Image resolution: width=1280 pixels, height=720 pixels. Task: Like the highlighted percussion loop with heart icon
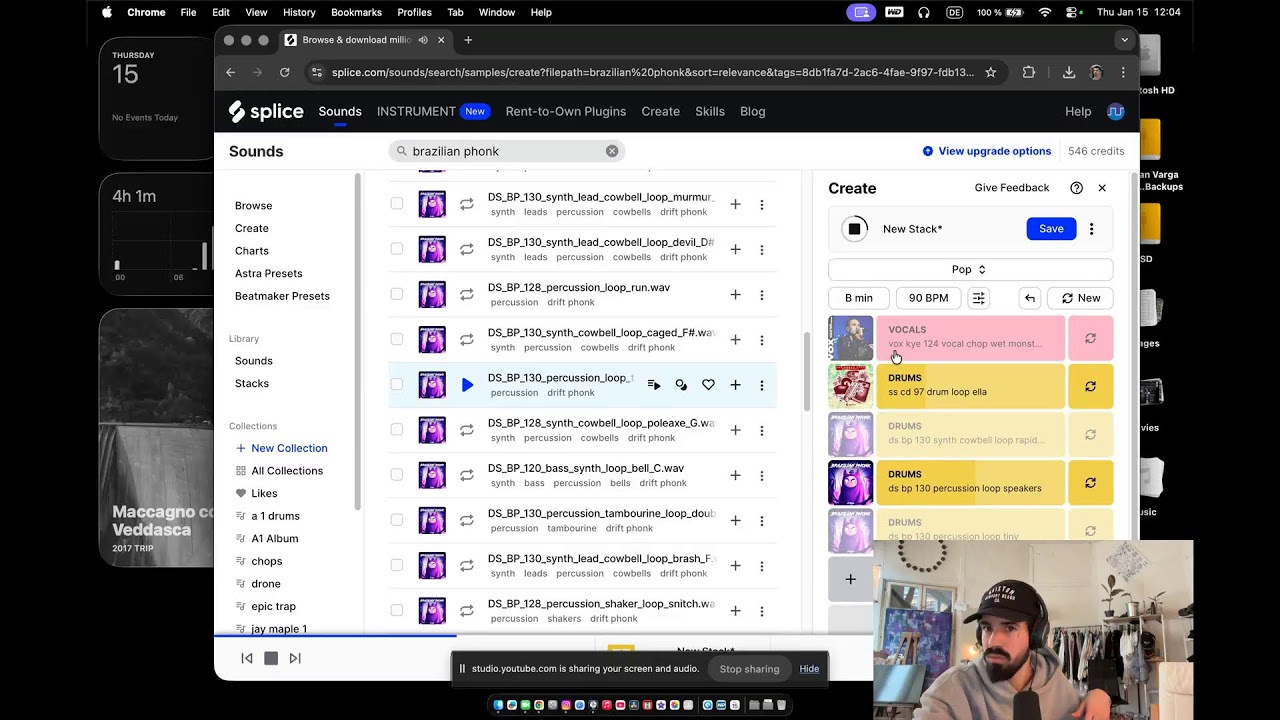tap(708, 385)
